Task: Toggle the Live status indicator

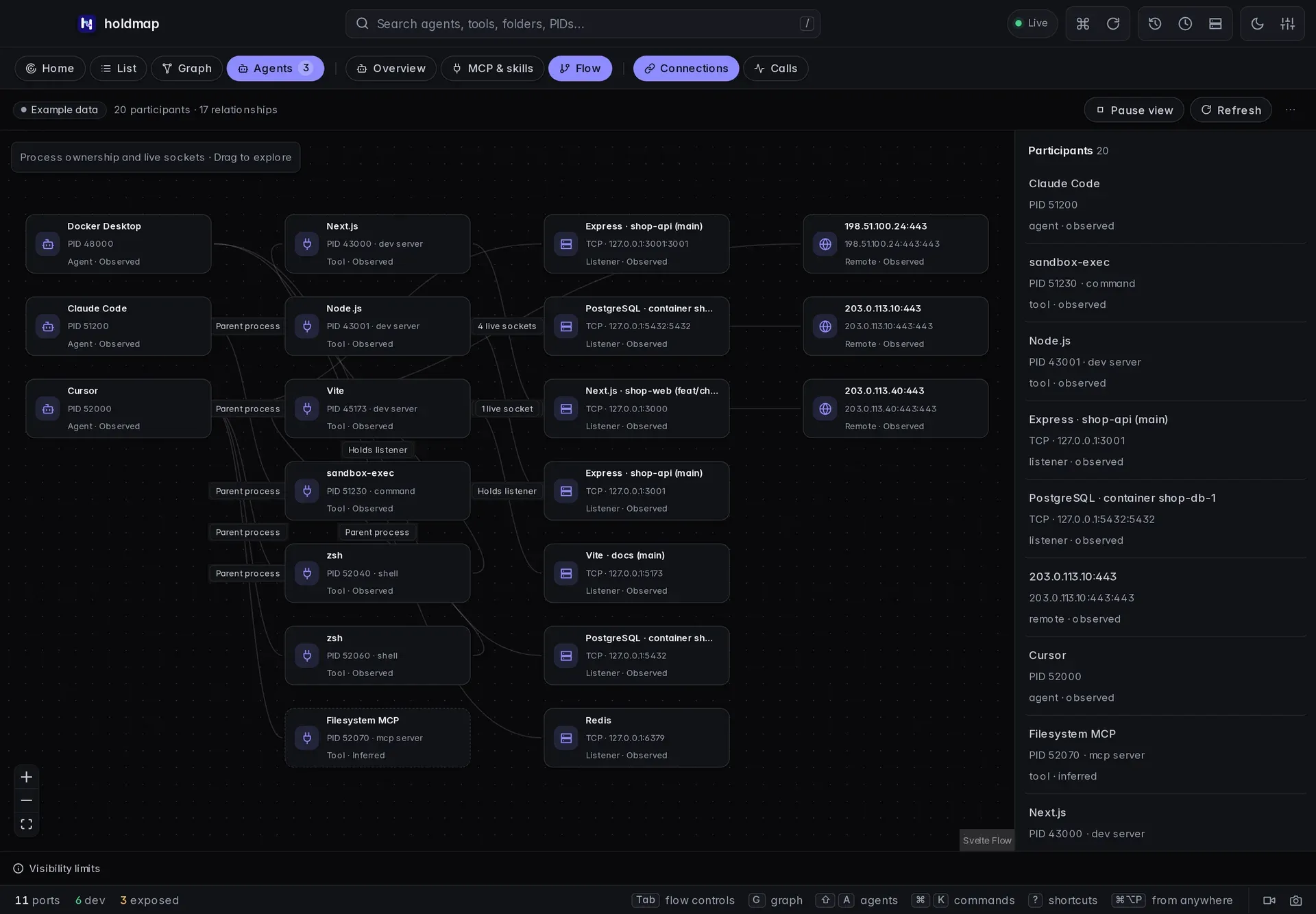Action: (x=1032, y=23)
